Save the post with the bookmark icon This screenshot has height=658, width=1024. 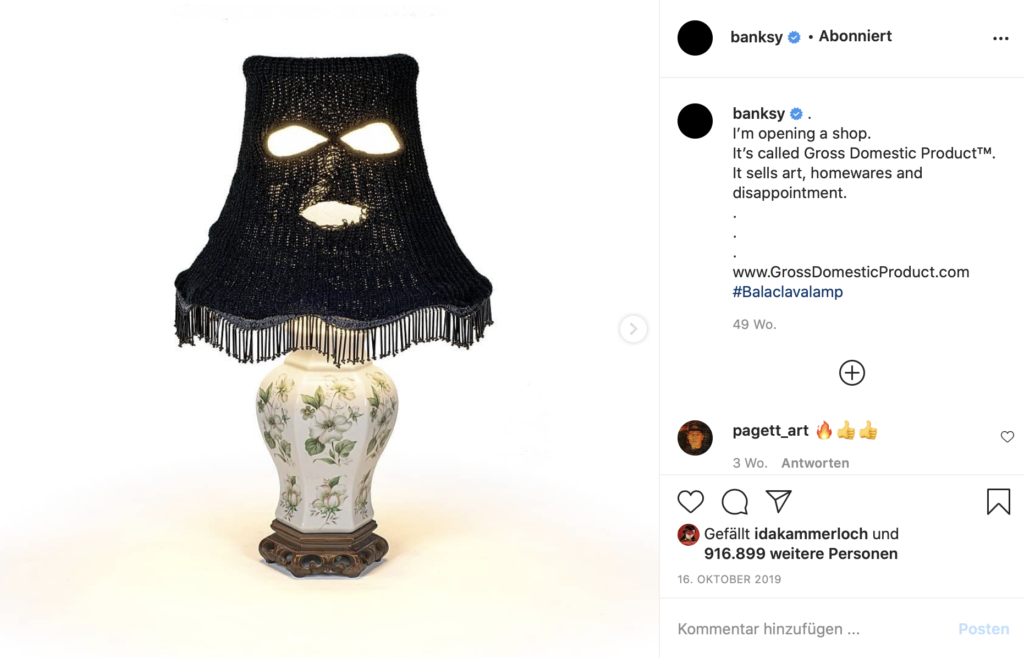tap(999, 501)
